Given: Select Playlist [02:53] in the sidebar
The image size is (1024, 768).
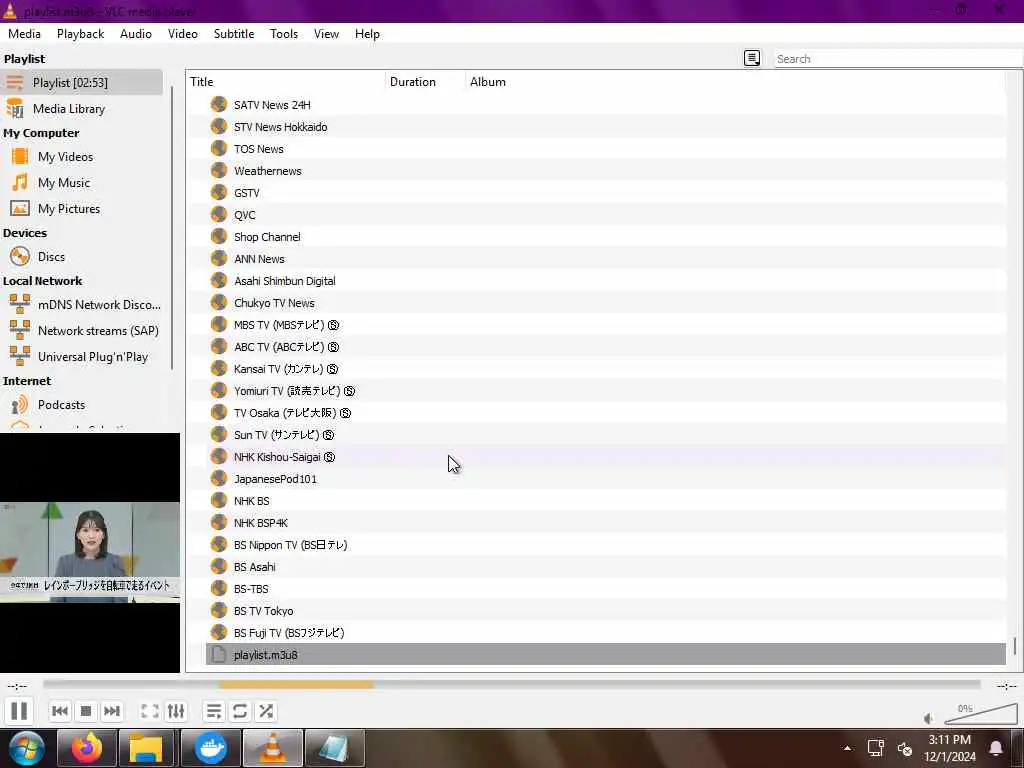Looking at the screenshot, I should [82, 82].
